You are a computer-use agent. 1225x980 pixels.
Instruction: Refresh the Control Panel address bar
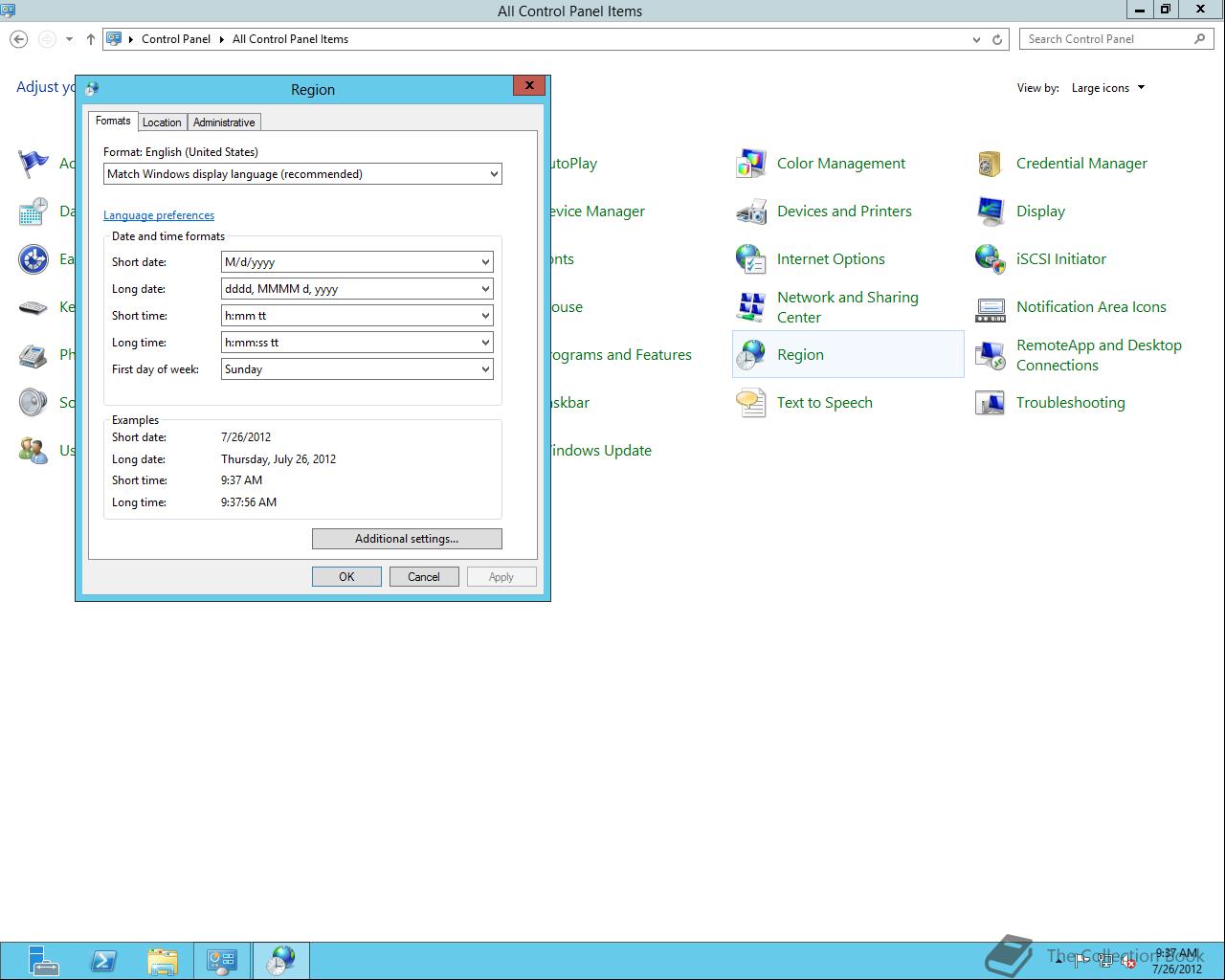pyautogui.click(x=997, y=39)
